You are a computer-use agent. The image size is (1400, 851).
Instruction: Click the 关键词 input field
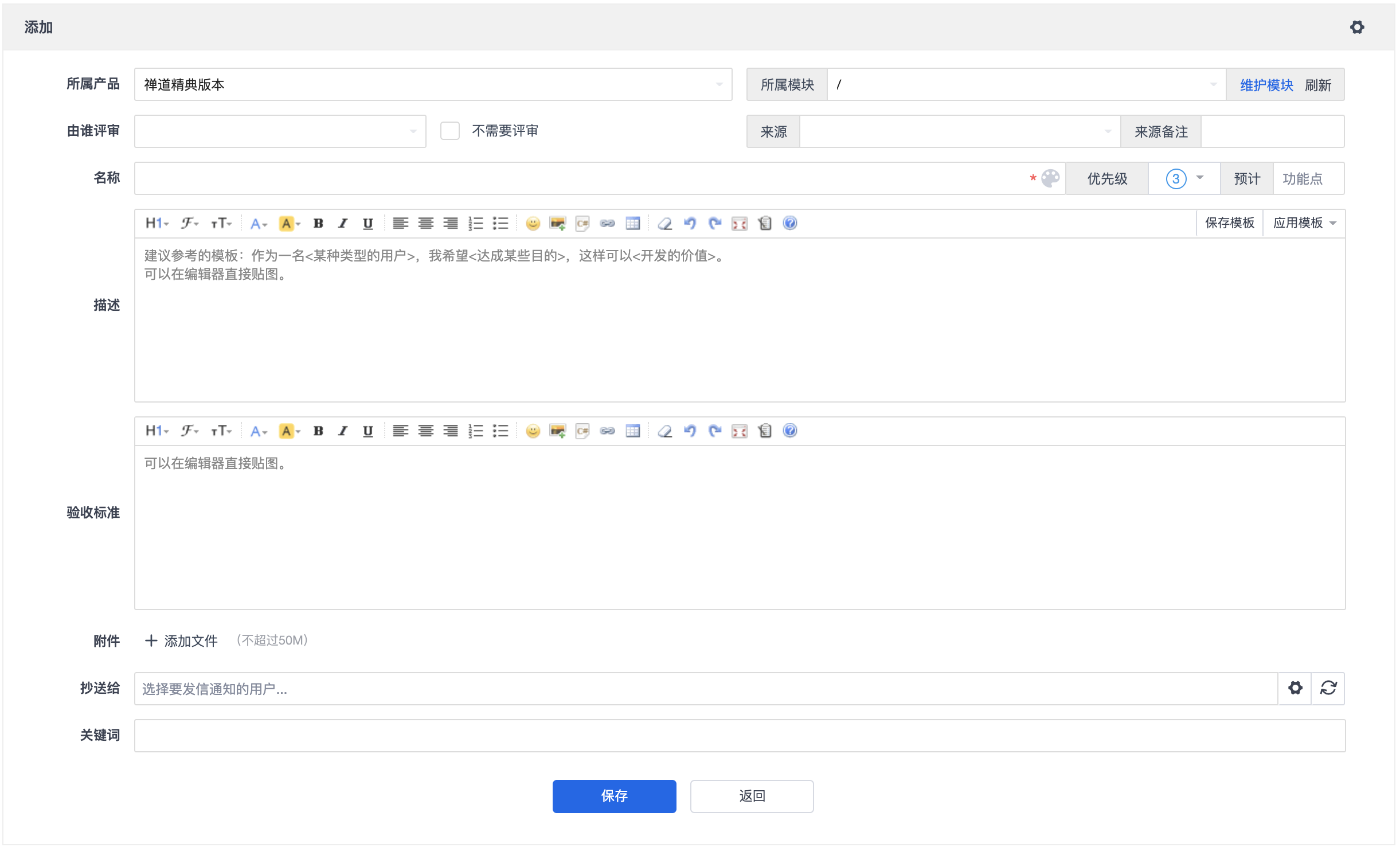coord(740,736)
